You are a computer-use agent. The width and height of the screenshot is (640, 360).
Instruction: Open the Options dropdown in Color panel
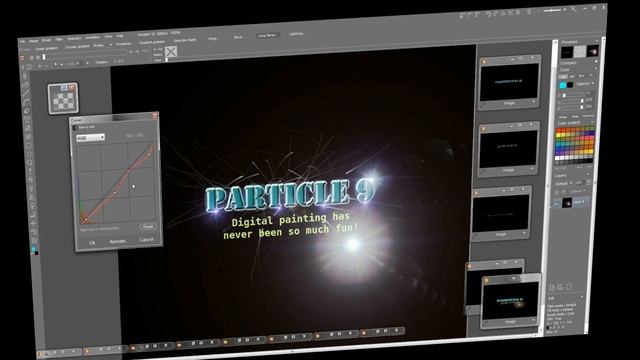click(585, 84)
